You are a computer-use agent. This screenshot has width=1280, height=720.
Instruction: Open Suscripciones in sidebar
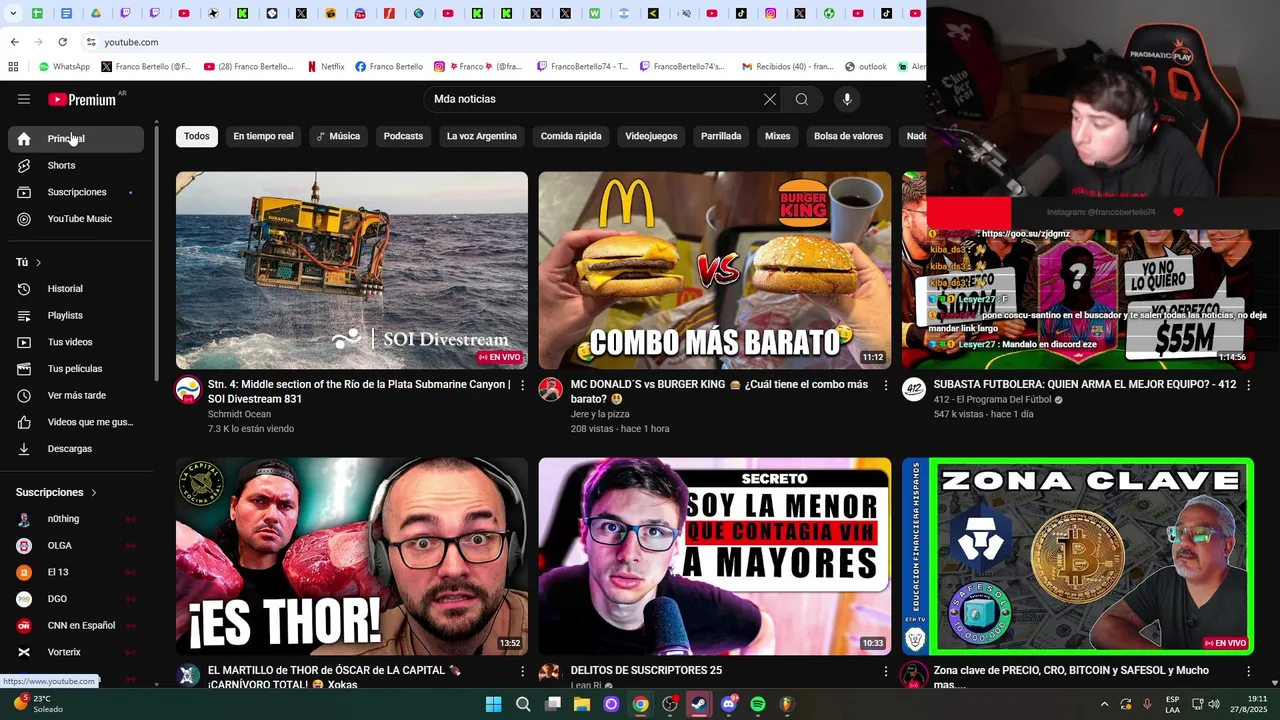point(76,192)
